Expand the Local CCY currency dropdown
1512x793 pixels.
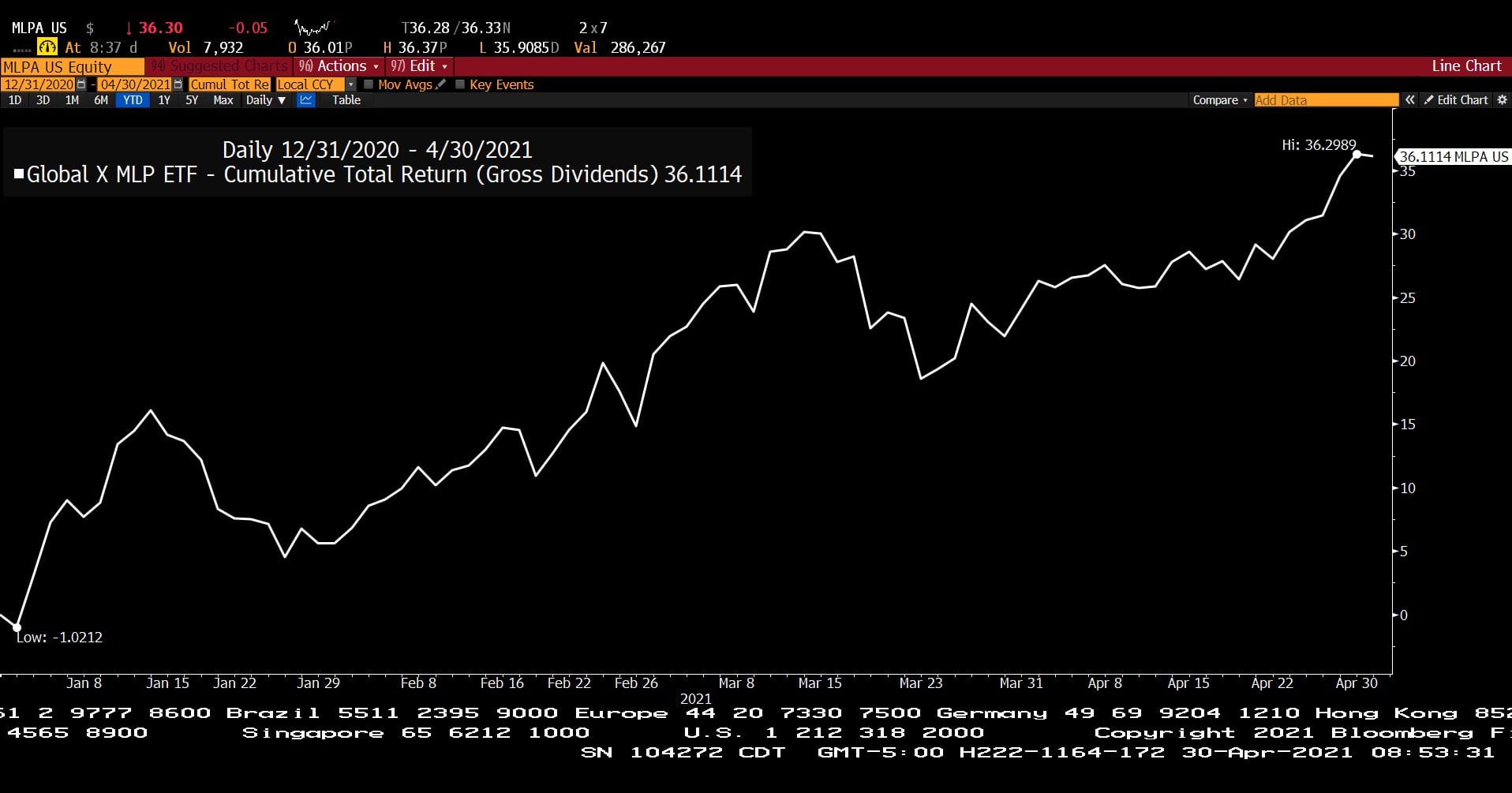351,84
